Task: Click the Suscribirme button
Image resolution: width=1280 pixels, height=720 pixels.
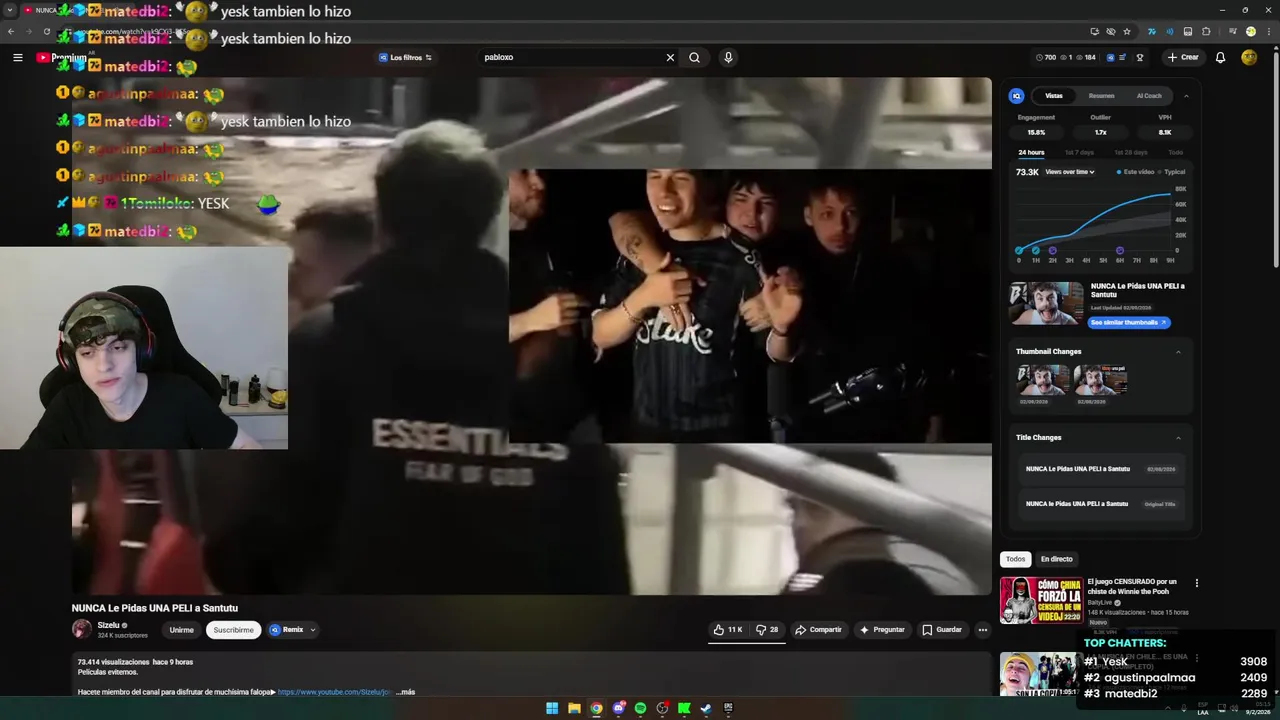Action: point(233,630)
